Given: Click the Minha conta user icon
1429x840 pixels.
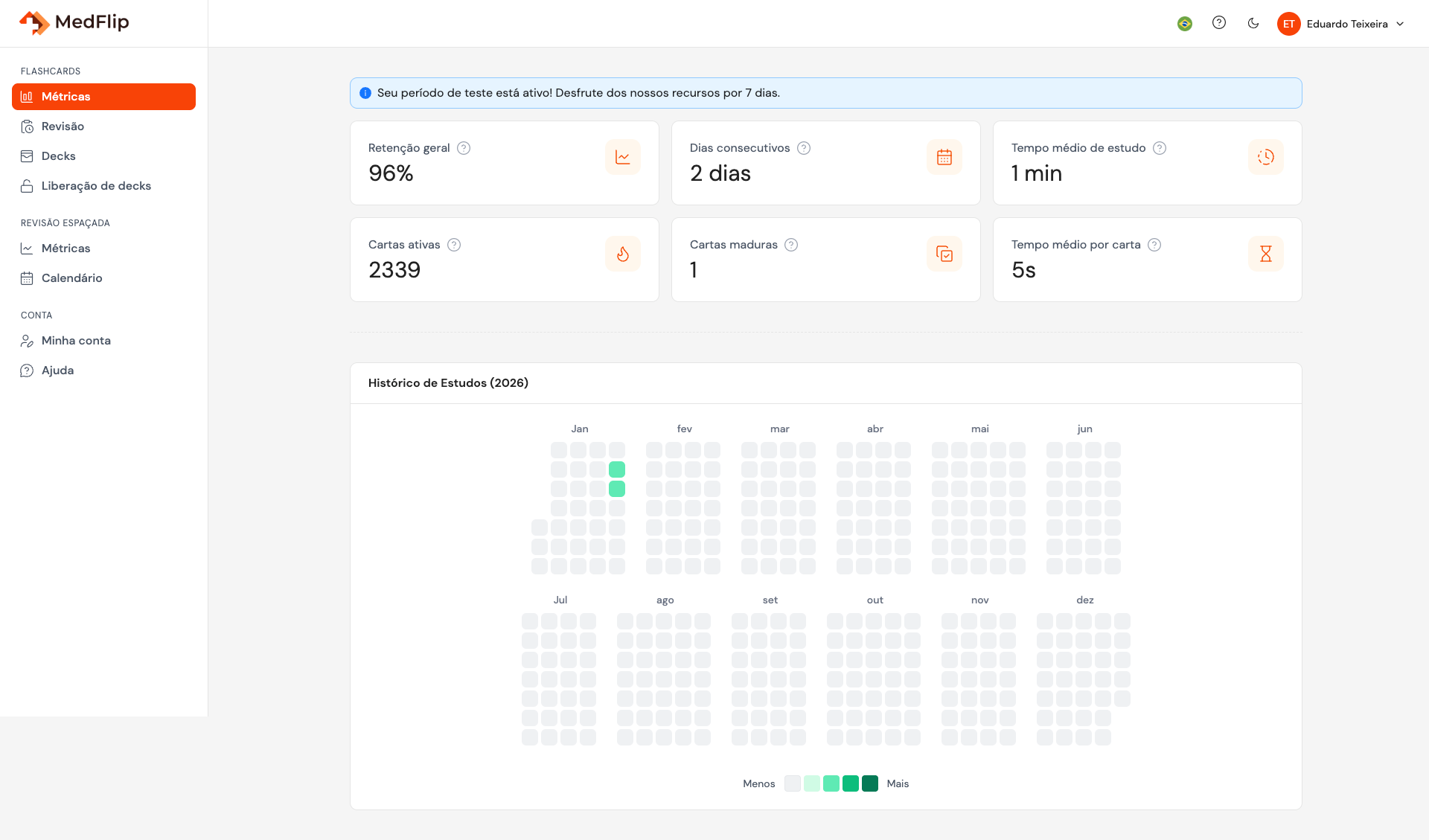Looking at the screenshot, I should click(x=27, y=340).
